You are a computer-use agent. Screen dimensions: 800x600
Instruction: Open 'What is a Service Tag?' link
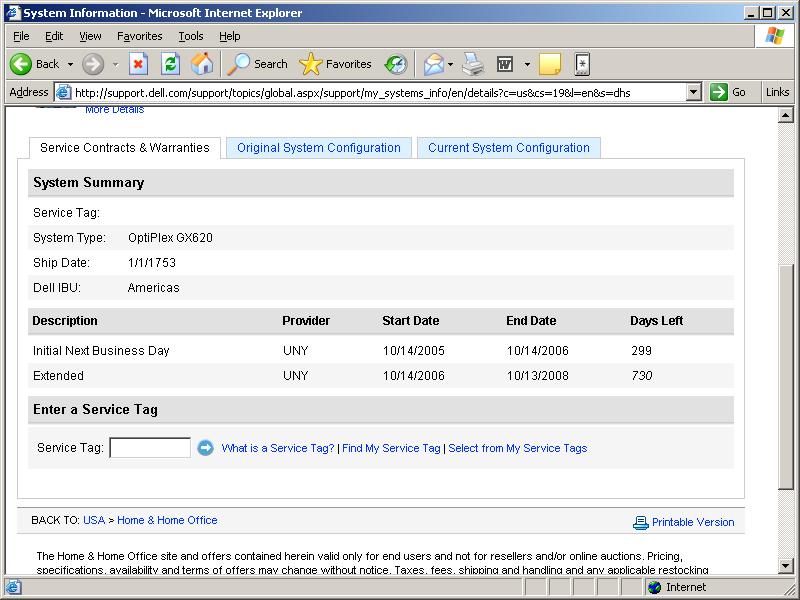coord(278,448)
